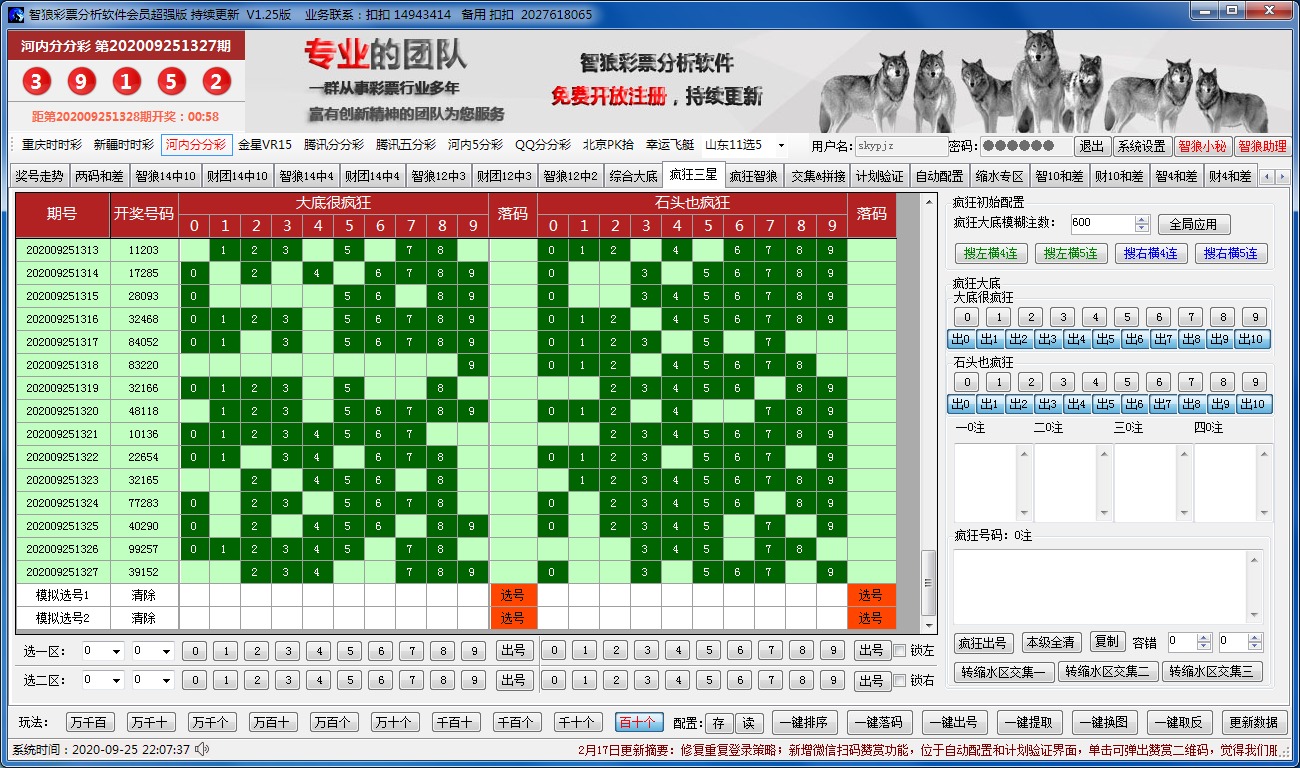Click the speaker icon in the status bar
Viewport: 1300px width, 768px height.
click(x=203, y=749)
